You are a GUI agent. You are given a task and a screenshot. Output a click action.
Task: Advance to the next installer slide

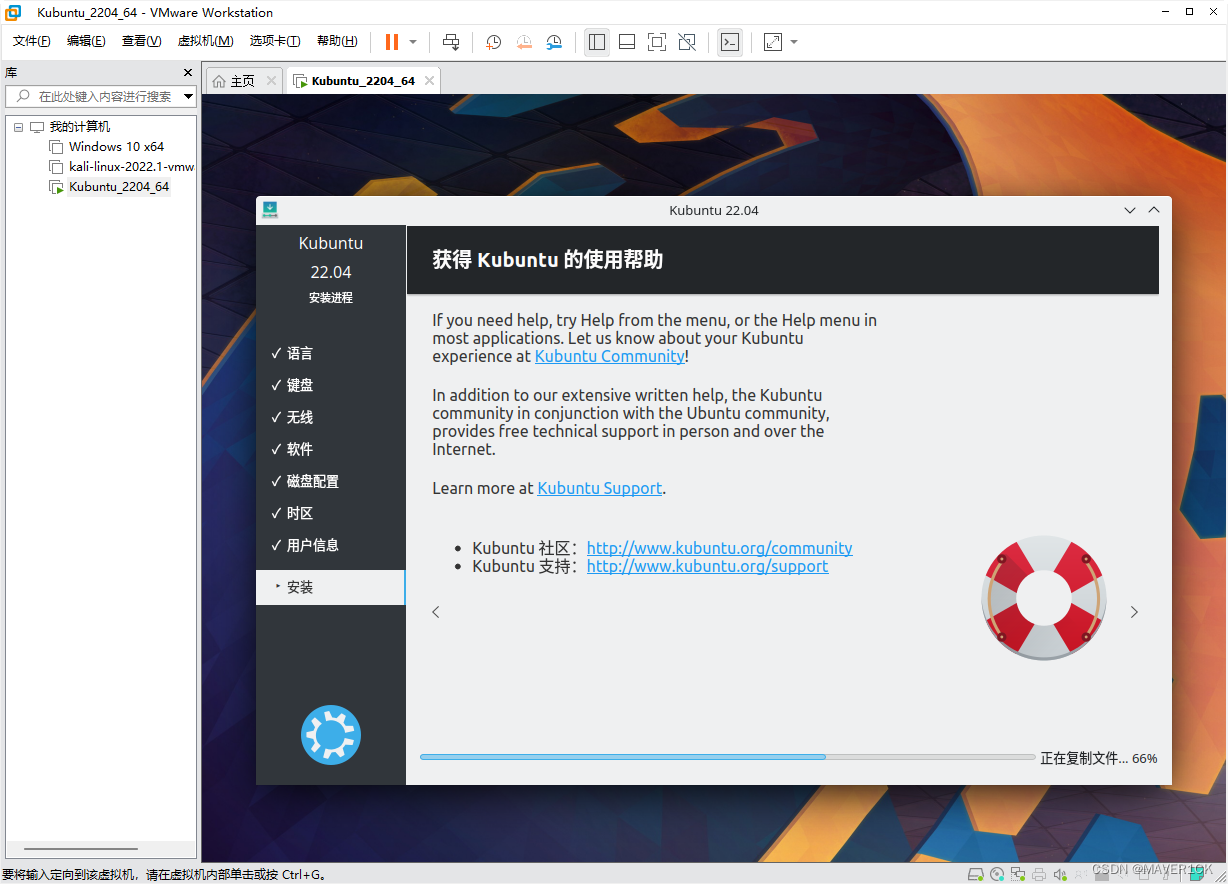pos(1134,612)
